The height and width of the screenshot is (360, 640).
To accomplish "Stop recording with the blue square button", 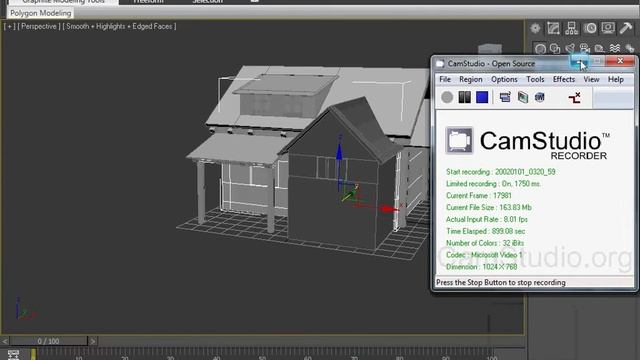I will point(482,97).
